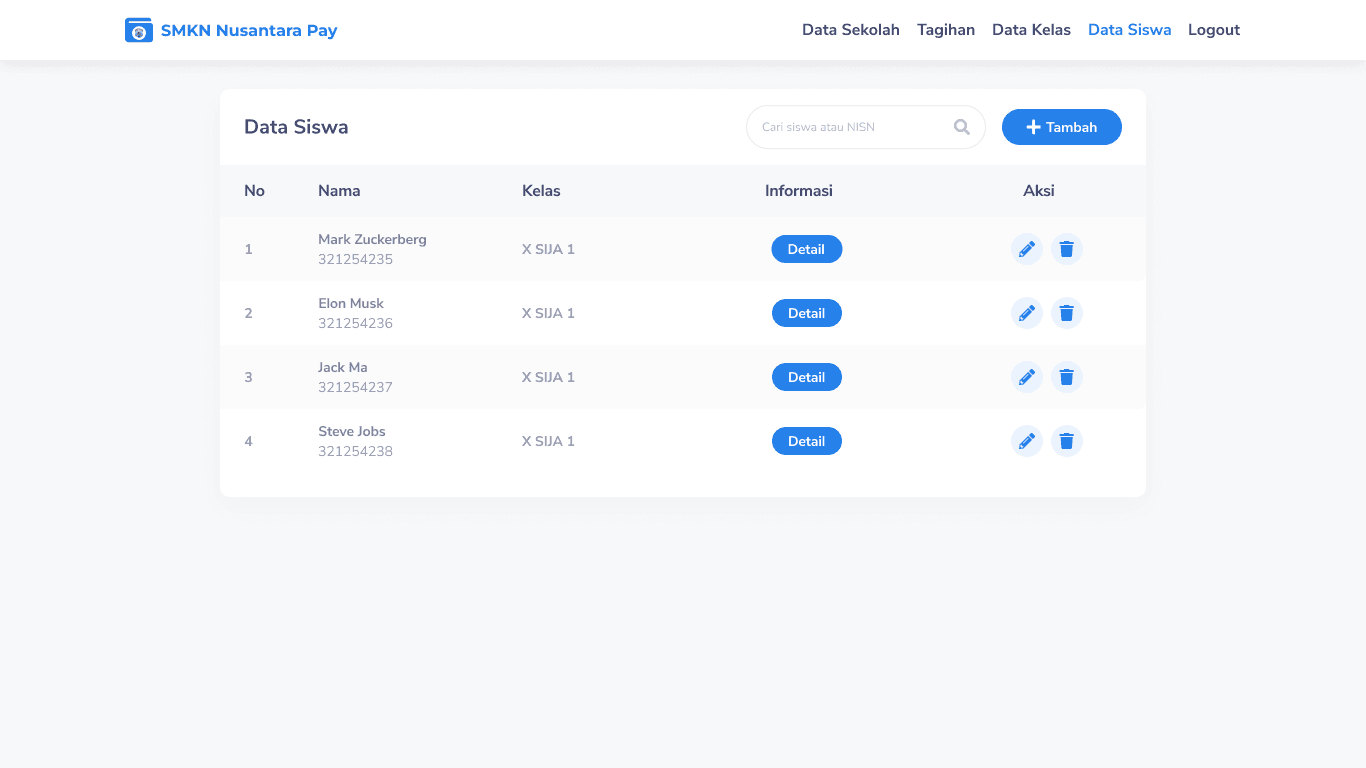The height and width of the screenshot is (768, 1366).
Task: Click the Data Siswa card heading
Action: pyautogui.click(x=296, y=127)
